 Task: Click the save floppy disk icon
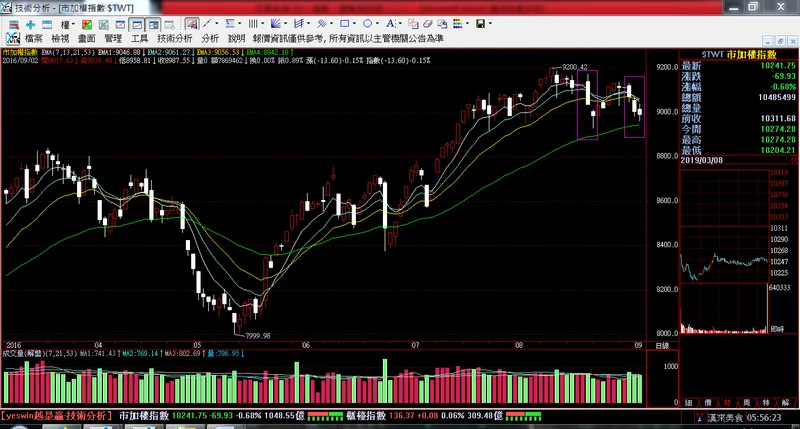click(481, 23)
